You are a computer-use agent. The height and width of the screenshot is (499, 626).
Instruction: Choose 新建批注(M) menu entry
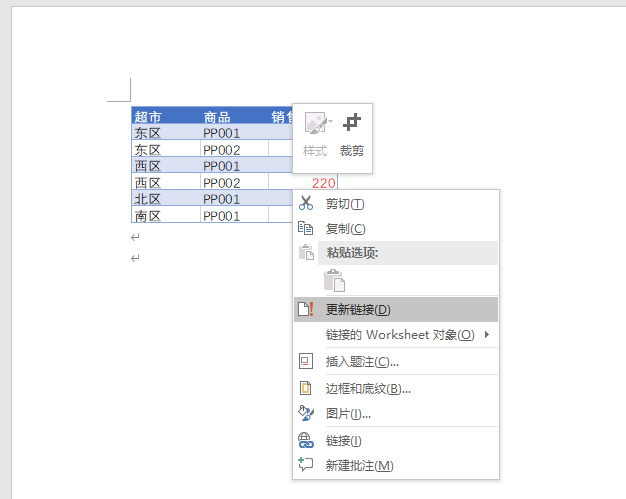(396, 465)
